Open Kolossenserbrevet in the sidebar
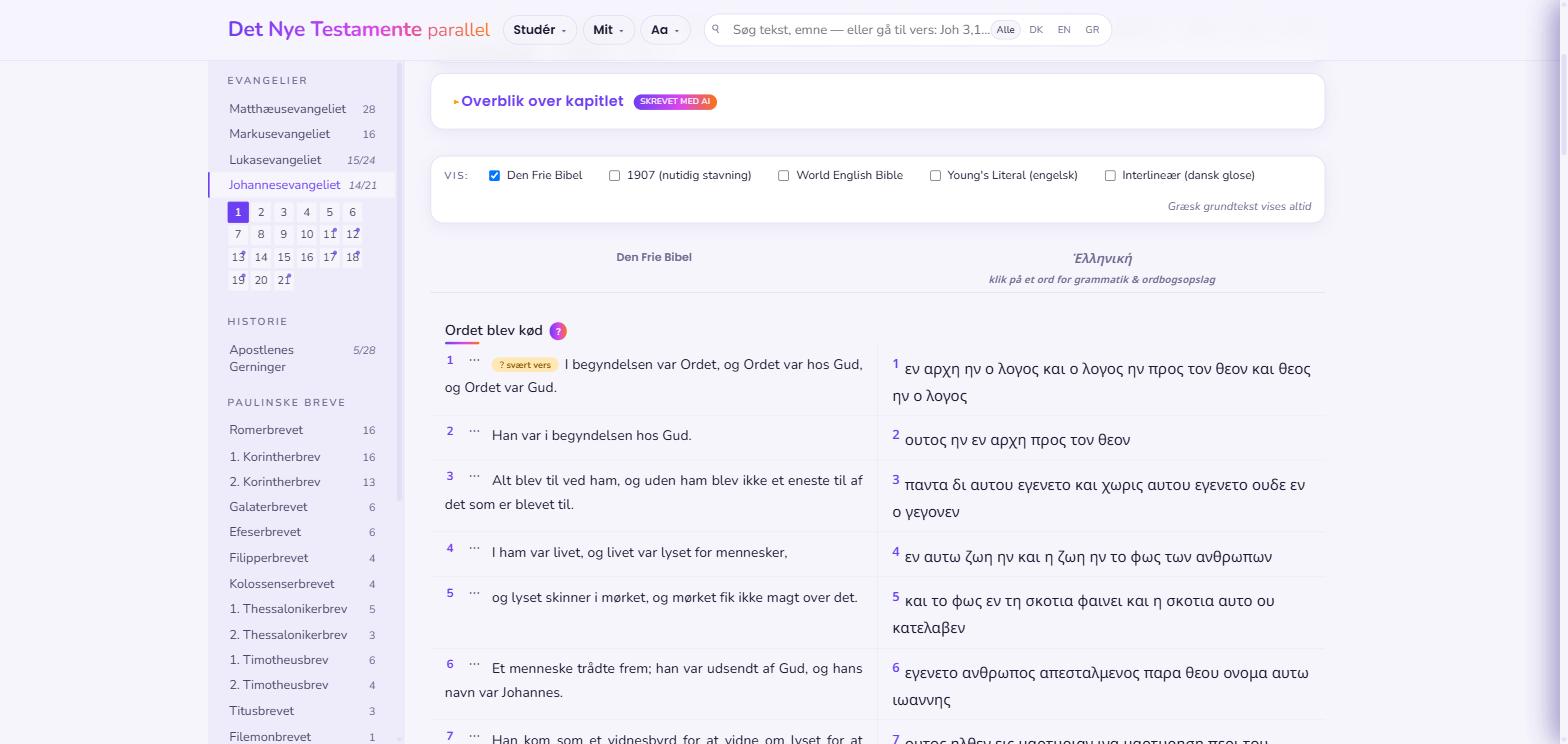 [x=302, y=584]
